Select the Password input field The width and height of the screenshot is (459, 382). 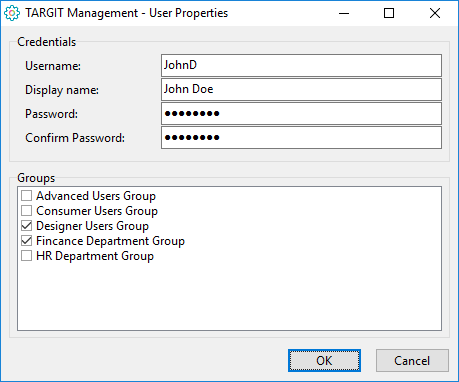click(x=301, y=114)
